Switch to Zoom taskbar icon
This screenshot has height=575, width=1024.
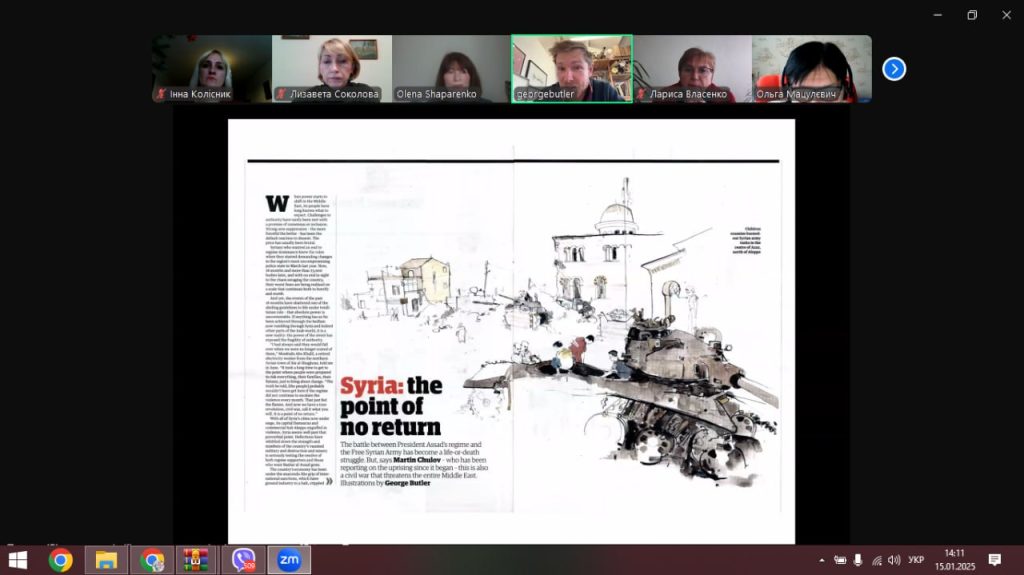coord(289,560)
